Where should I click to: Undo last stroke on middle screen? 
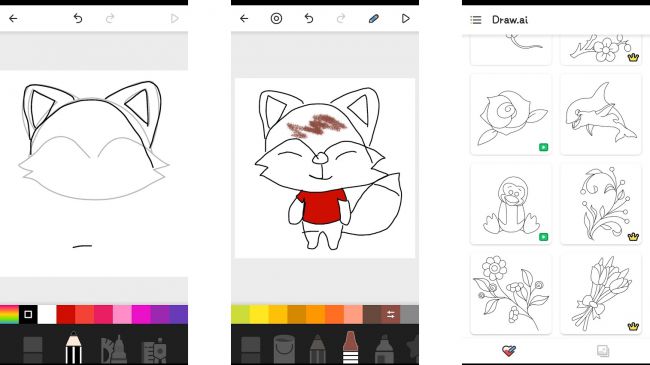click(309, 18)
